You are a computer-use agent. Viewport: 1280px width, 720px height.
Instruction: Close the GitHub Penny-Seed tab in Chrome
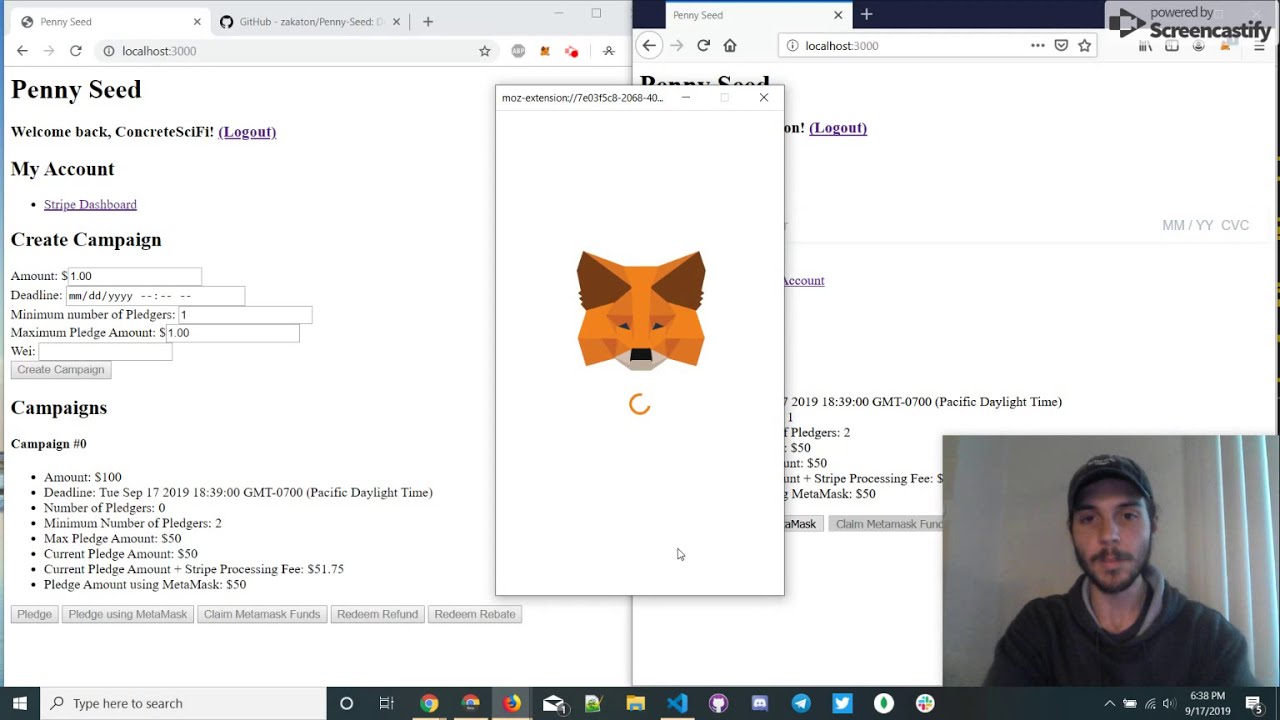(x=397, y=22)
